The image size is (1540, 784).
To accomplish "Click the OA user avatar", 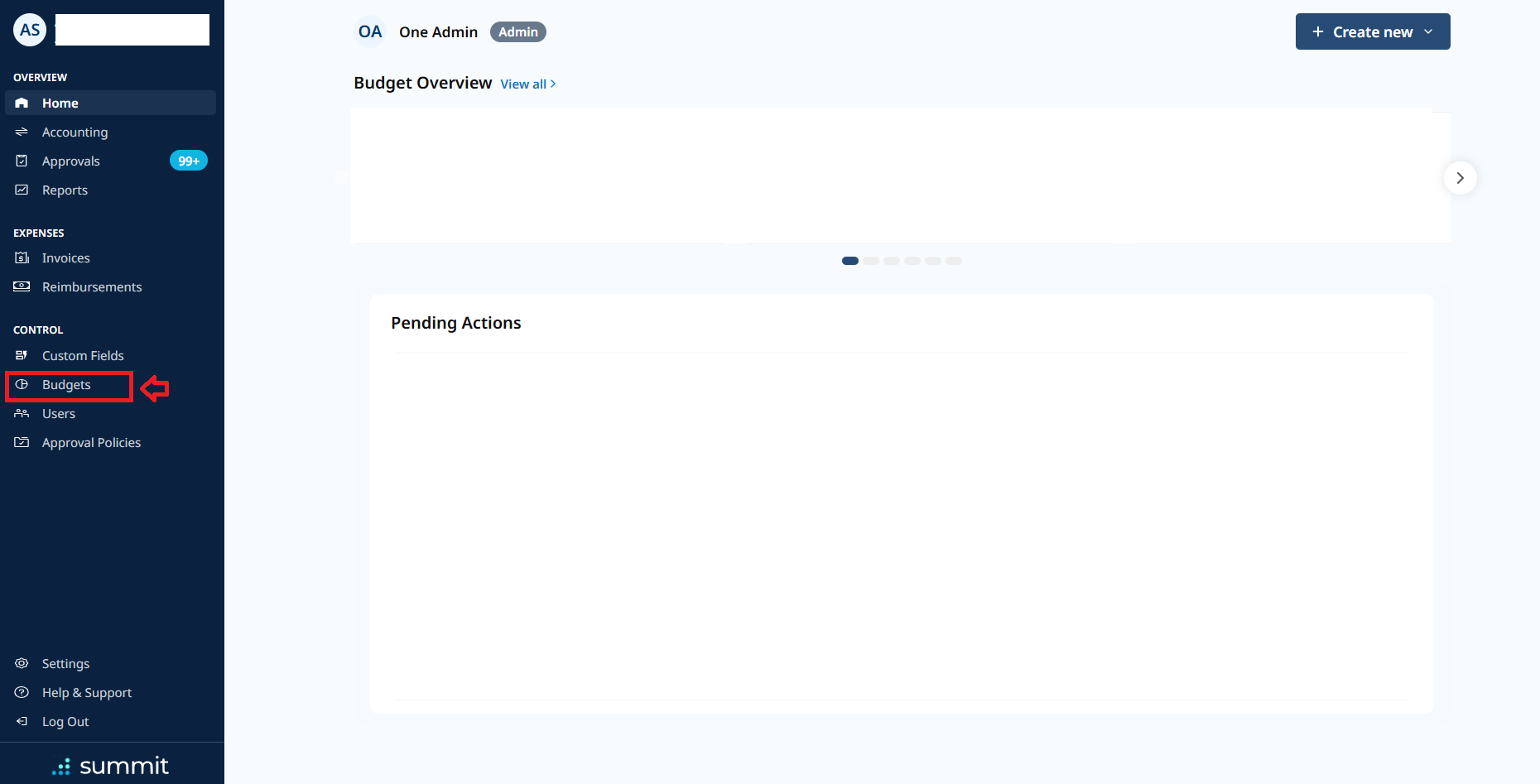I will pyautogui.click(x=370, y=31).
